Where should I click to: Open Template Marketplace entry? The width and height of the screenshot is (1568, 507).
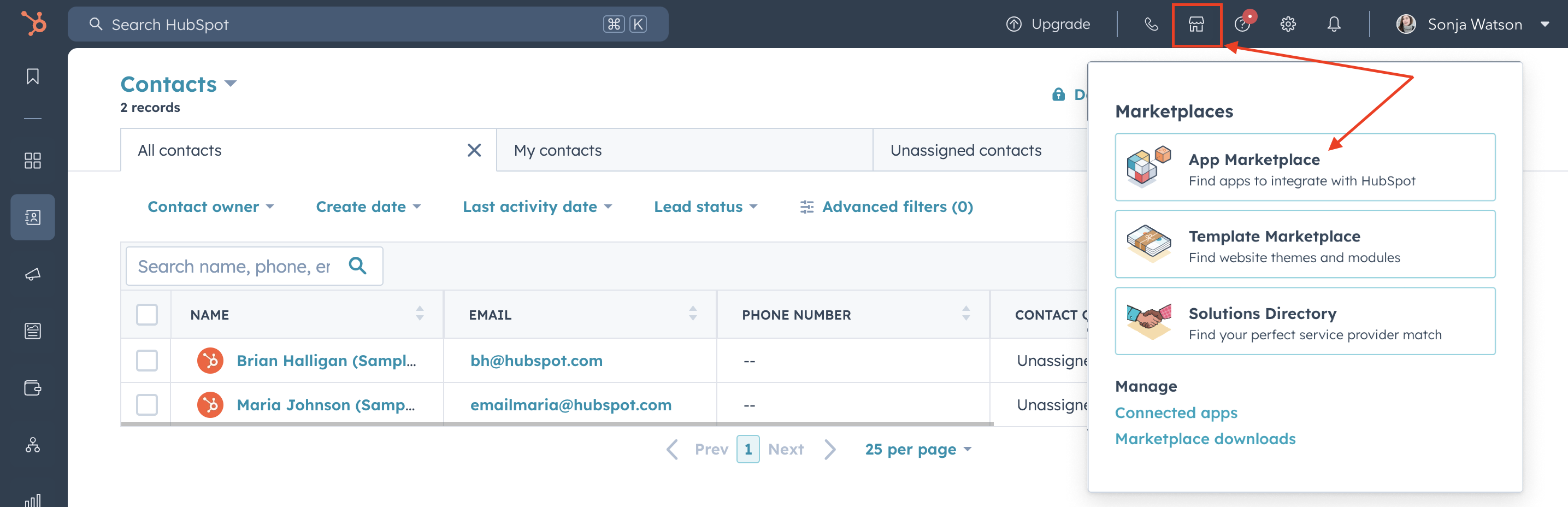pyautogui.click(x=1305, y=244)
